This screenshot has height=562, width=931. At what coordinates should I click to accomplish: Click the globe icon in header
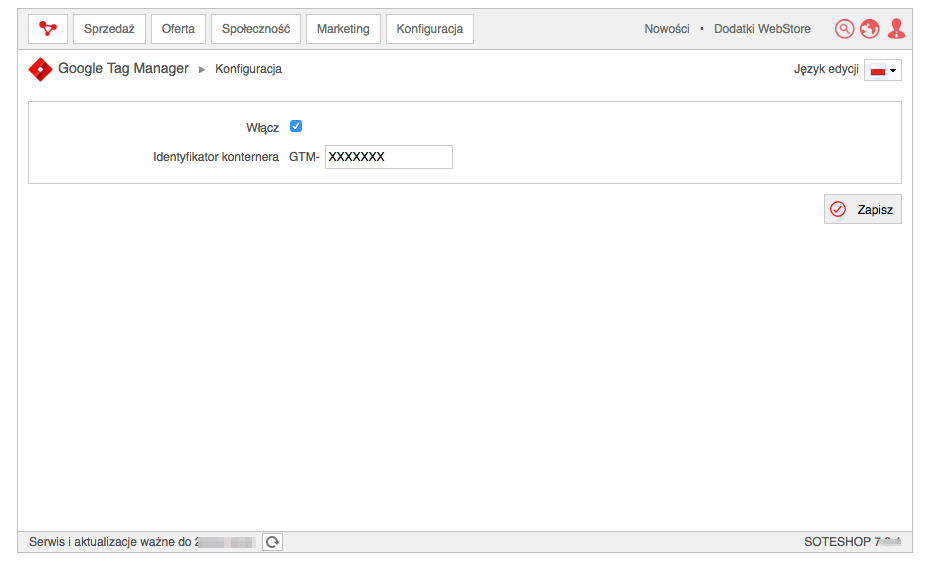click(870, 28)
